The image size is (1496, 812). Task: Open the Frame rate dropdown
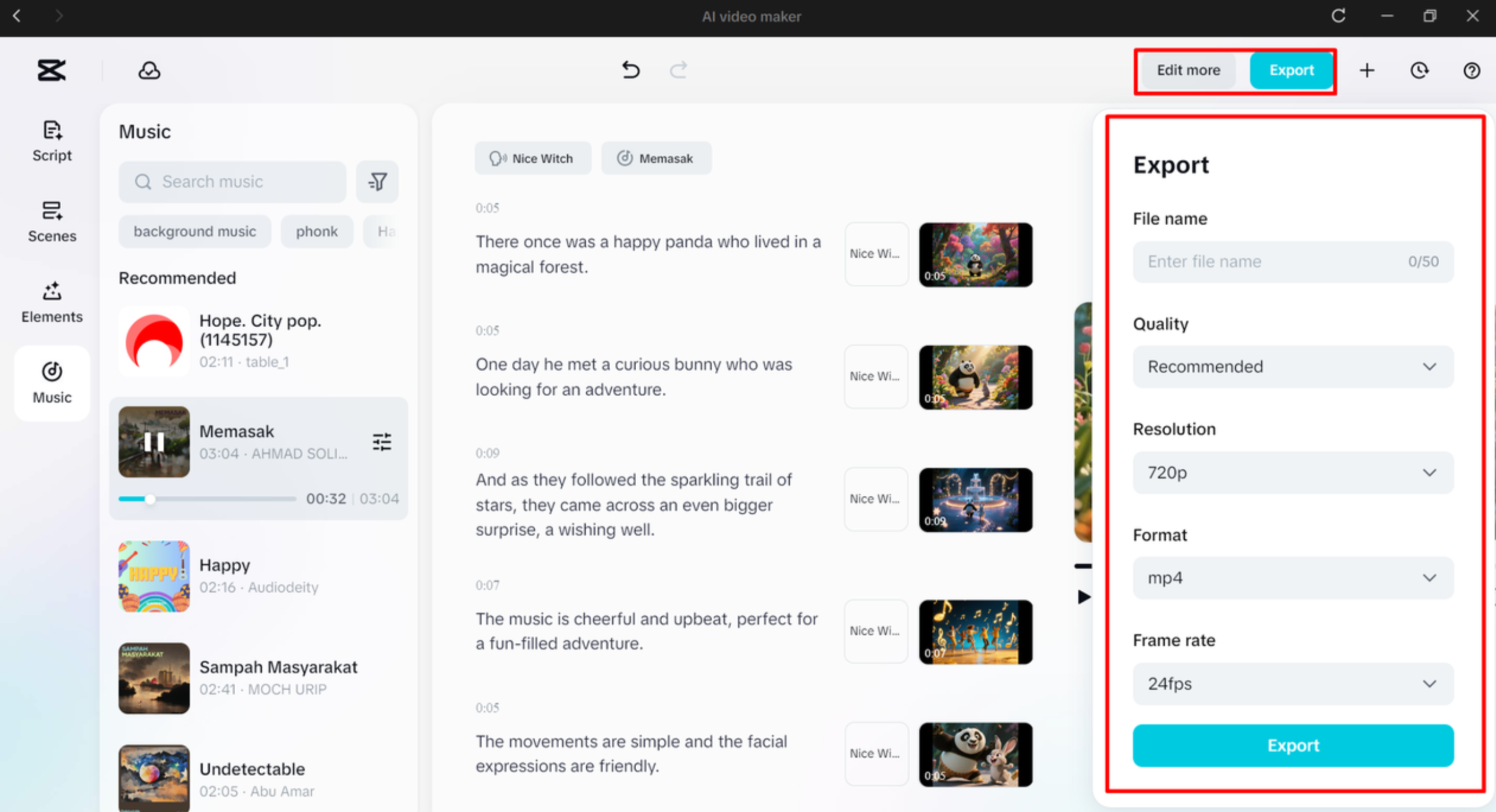[1292, 684]
